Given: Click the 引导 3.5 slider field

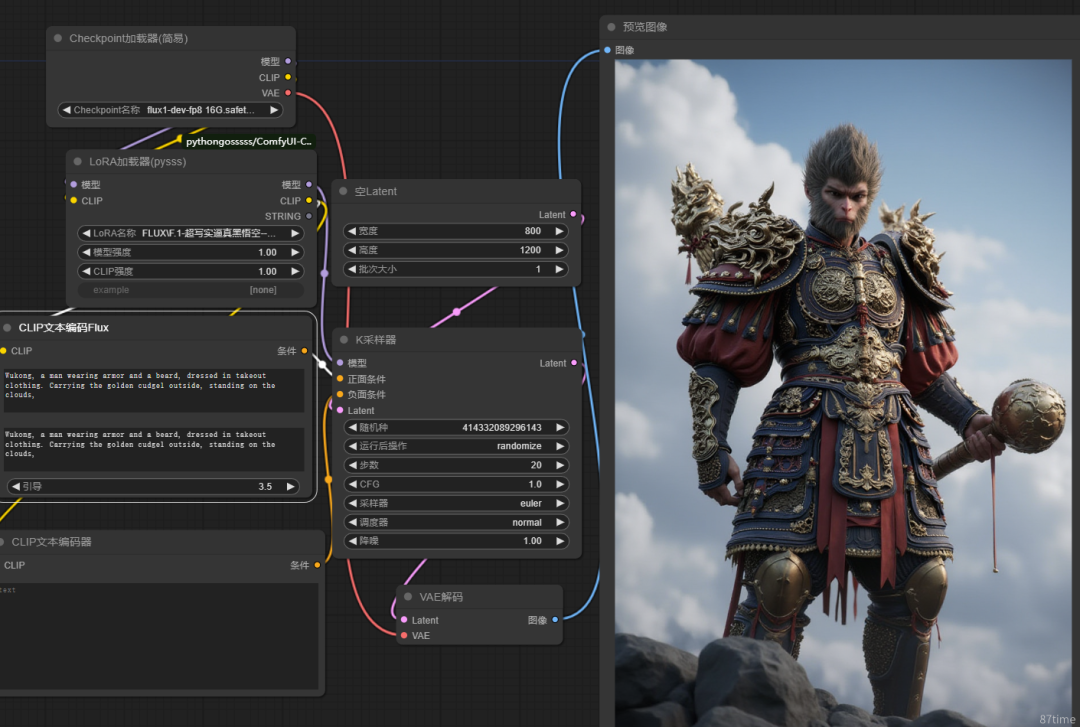Looking at the screenshot, I should 153,487.
